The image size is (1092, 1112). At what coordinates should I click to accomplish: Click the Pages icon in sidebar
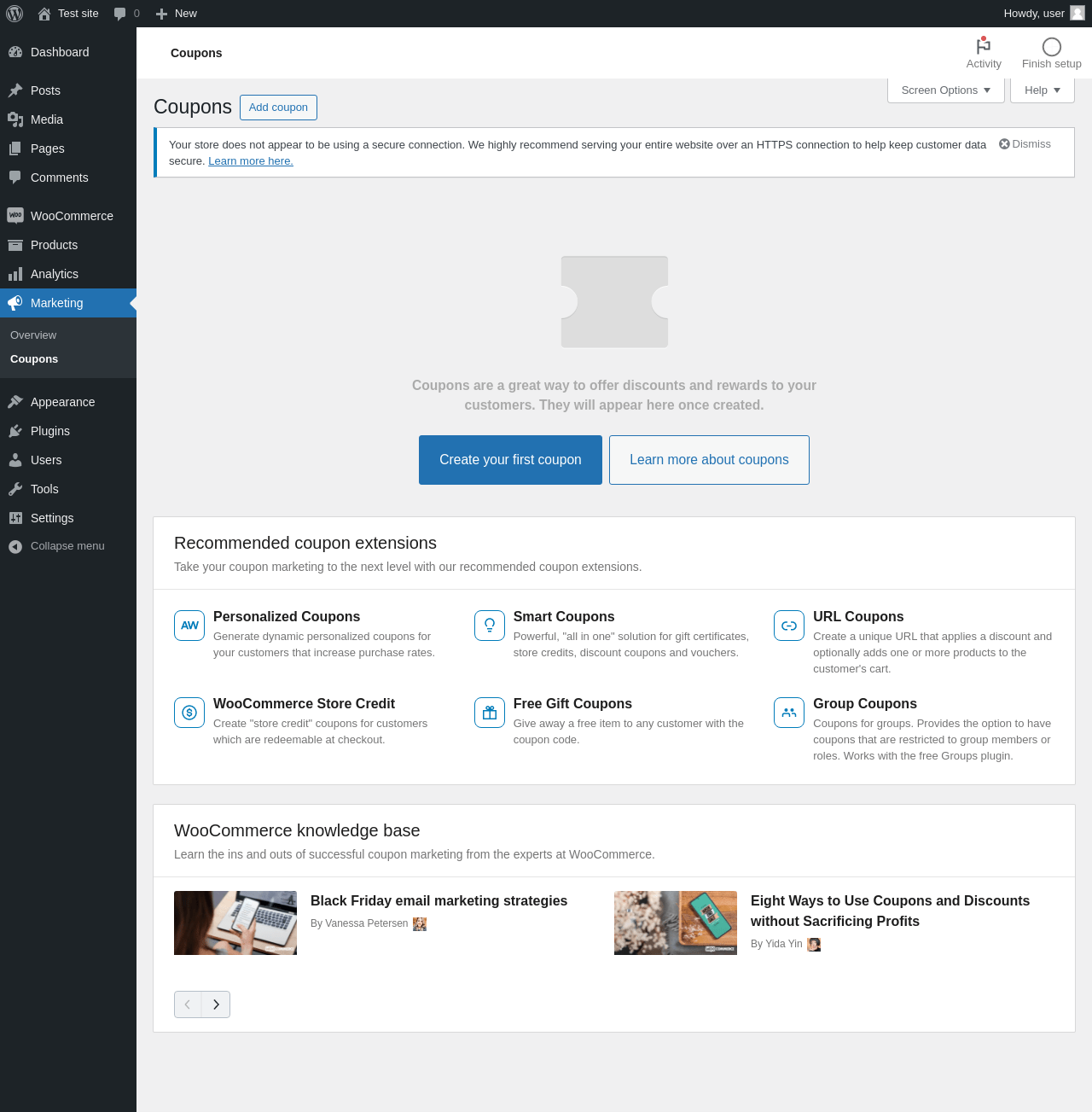pos(15,148)
